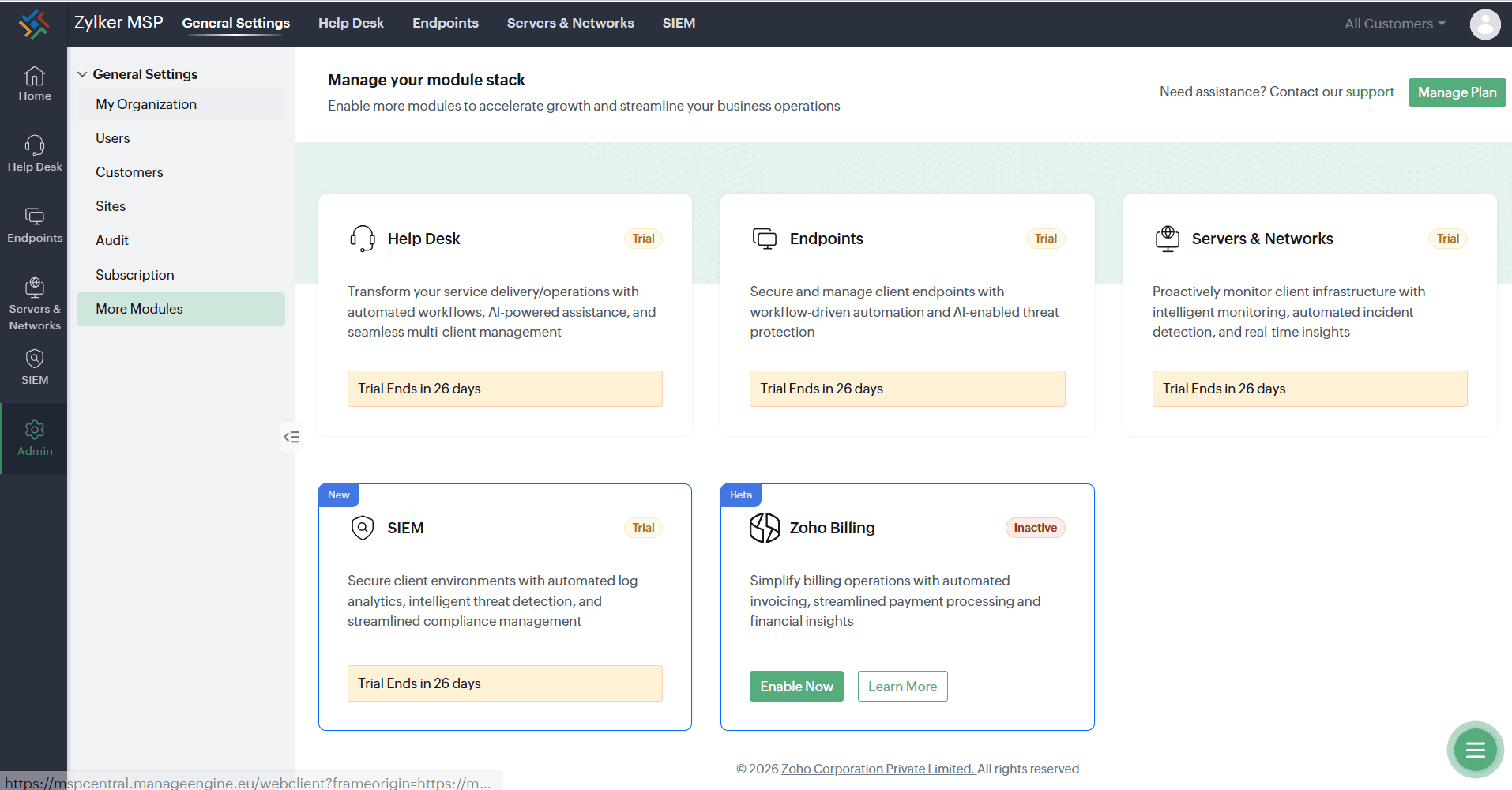
Task: Click SIEM Trial Ends in 26 days banner
Action: point(505,683)
